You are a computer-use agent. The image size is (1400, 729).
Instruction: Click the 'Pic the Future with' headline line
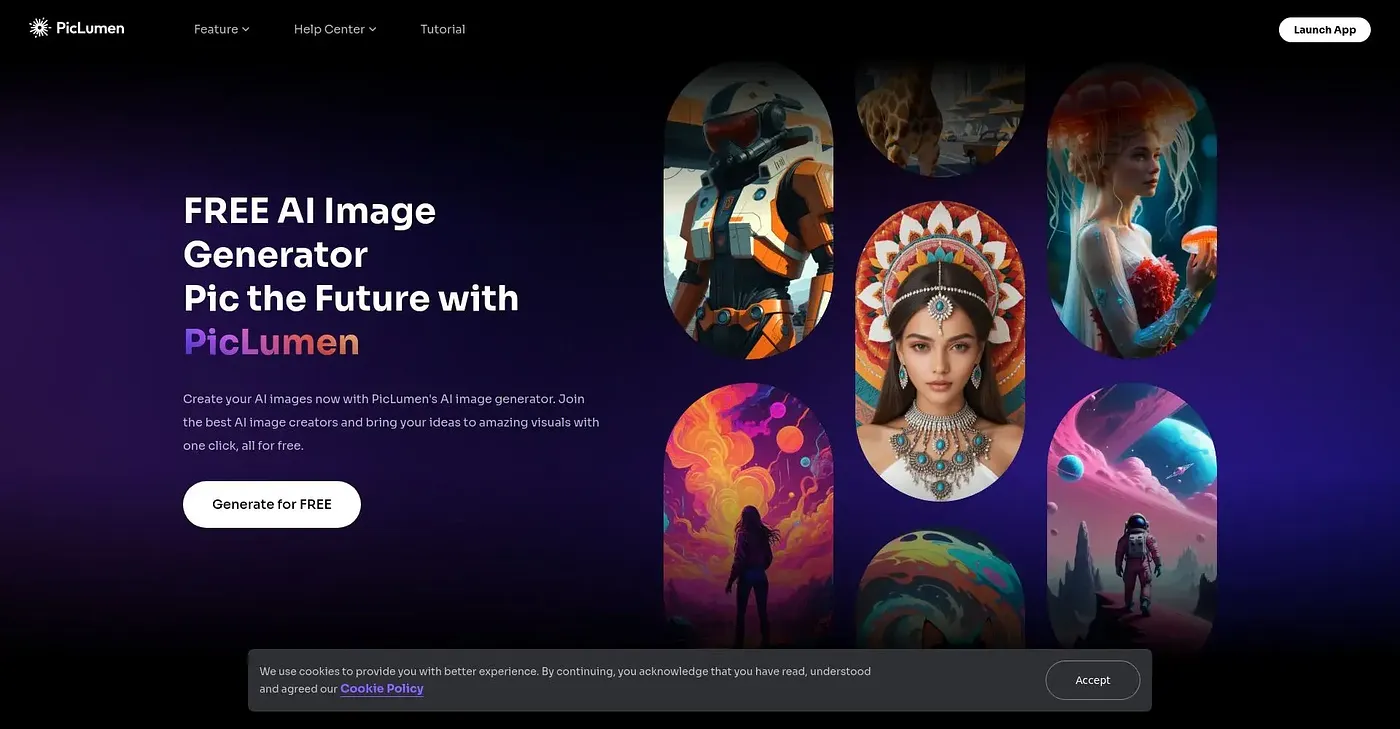(x=351, y=298)
